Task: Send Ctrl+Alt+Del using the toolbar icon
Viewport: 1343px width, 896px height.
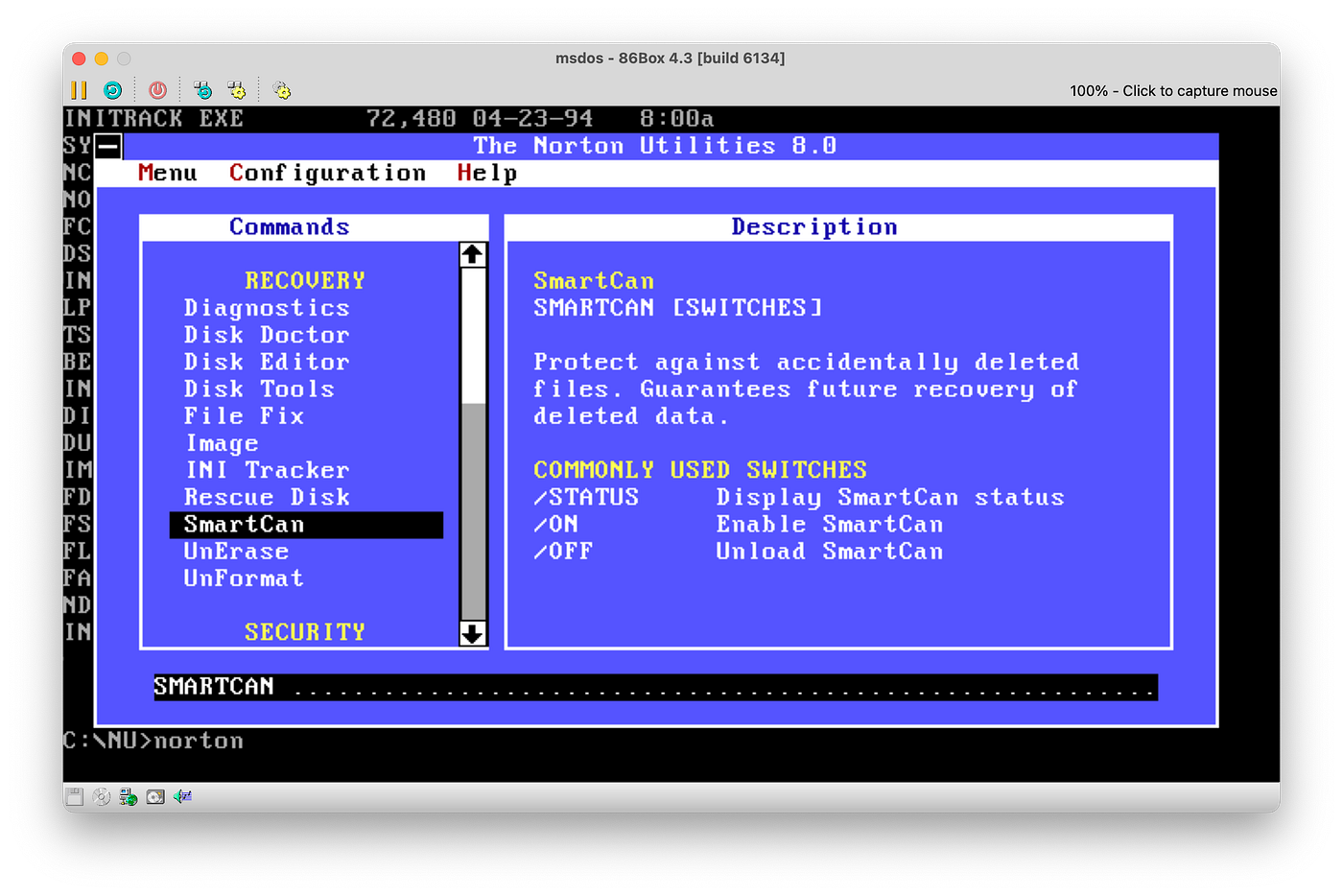Action: [x=202, y=90]
